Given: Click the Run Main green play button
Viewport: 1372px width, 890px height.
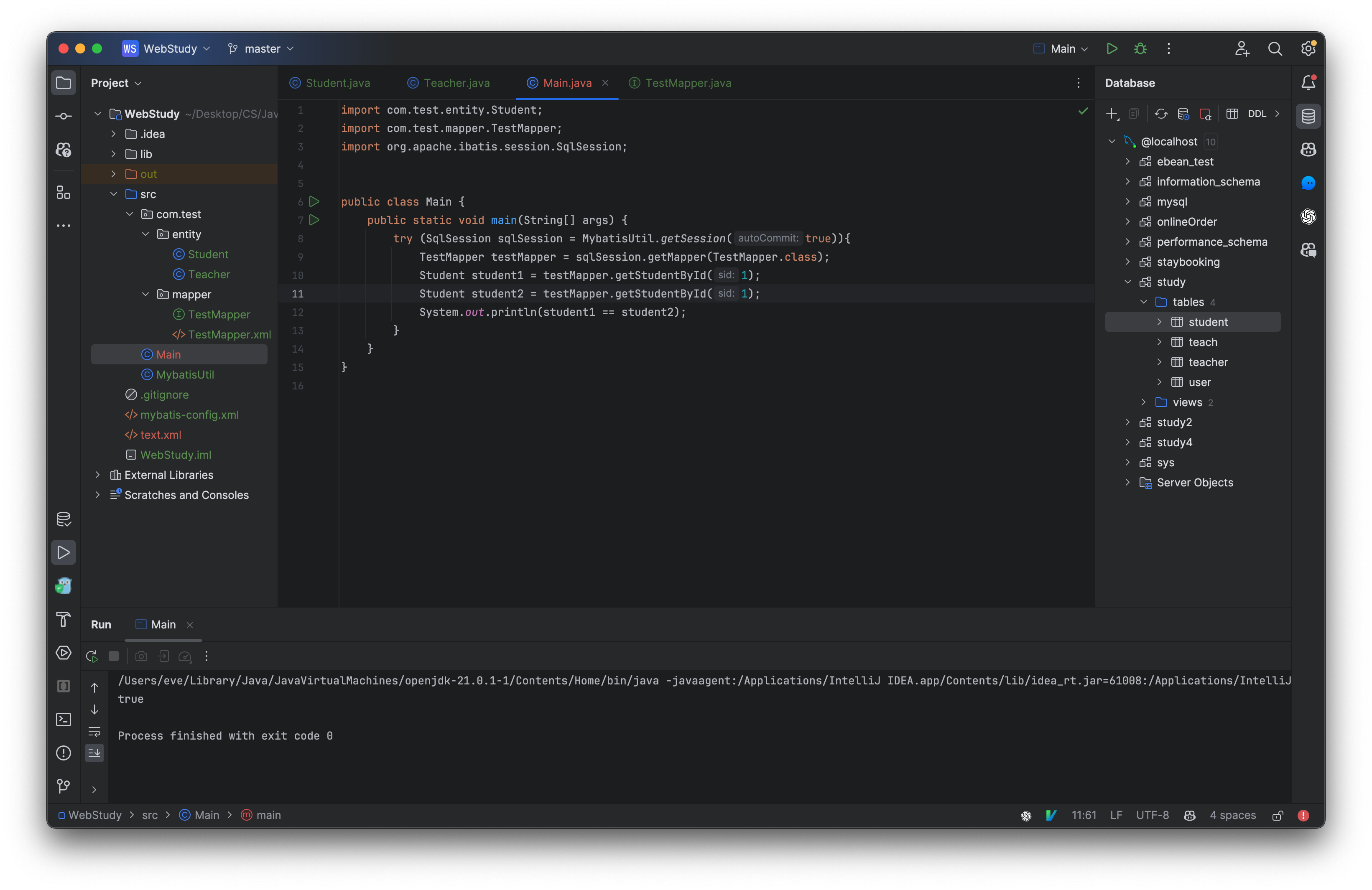Looking at the screenshot, I should 1112,49.
